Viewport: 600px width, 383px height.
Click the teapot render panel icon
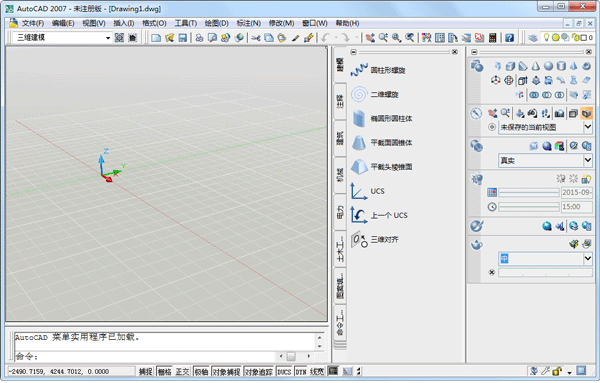click(x=476, y=244)
